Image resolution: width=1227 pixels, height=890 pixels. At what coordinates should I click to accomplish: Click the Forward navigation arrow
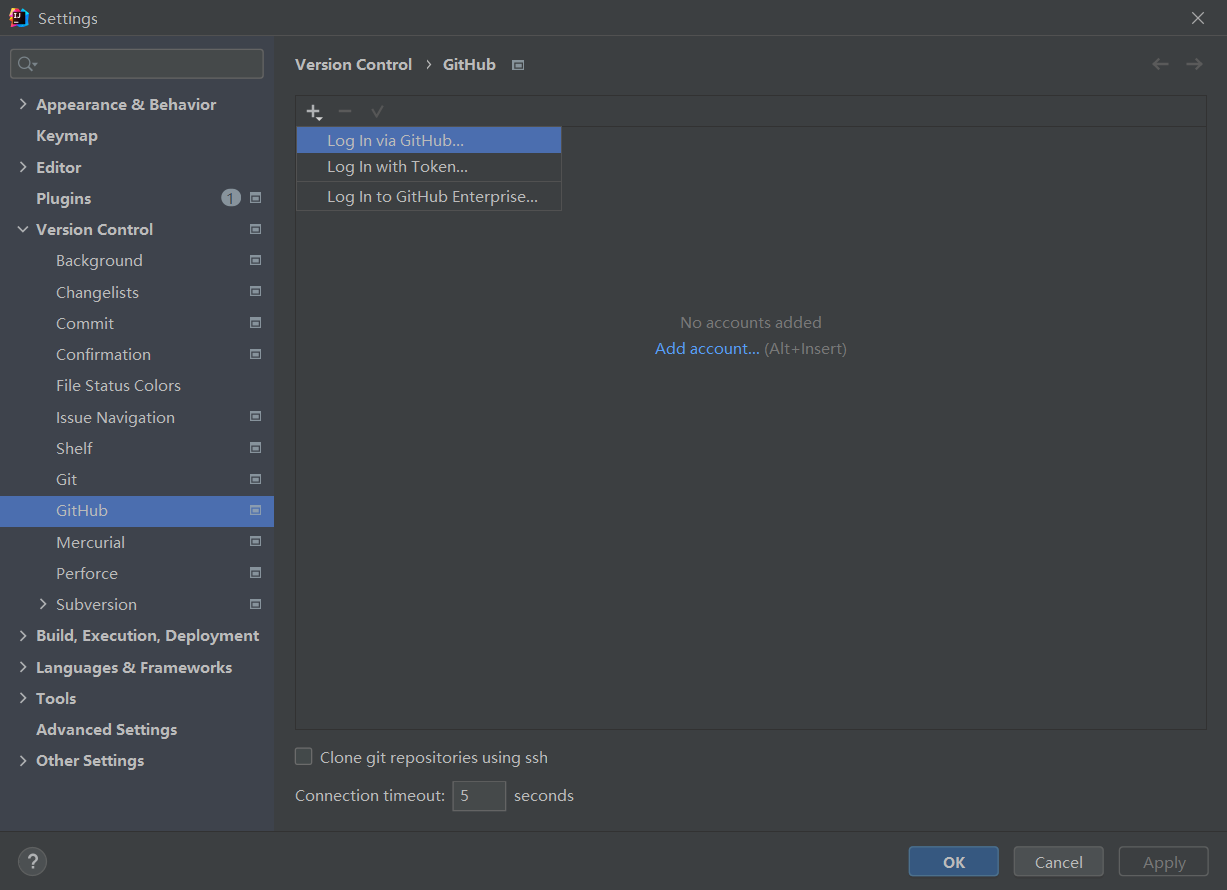[1194, 63]
